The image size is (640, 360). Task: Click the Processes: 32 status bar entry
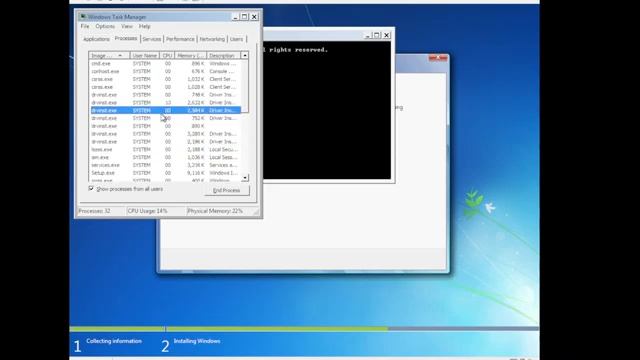[101, 211]
